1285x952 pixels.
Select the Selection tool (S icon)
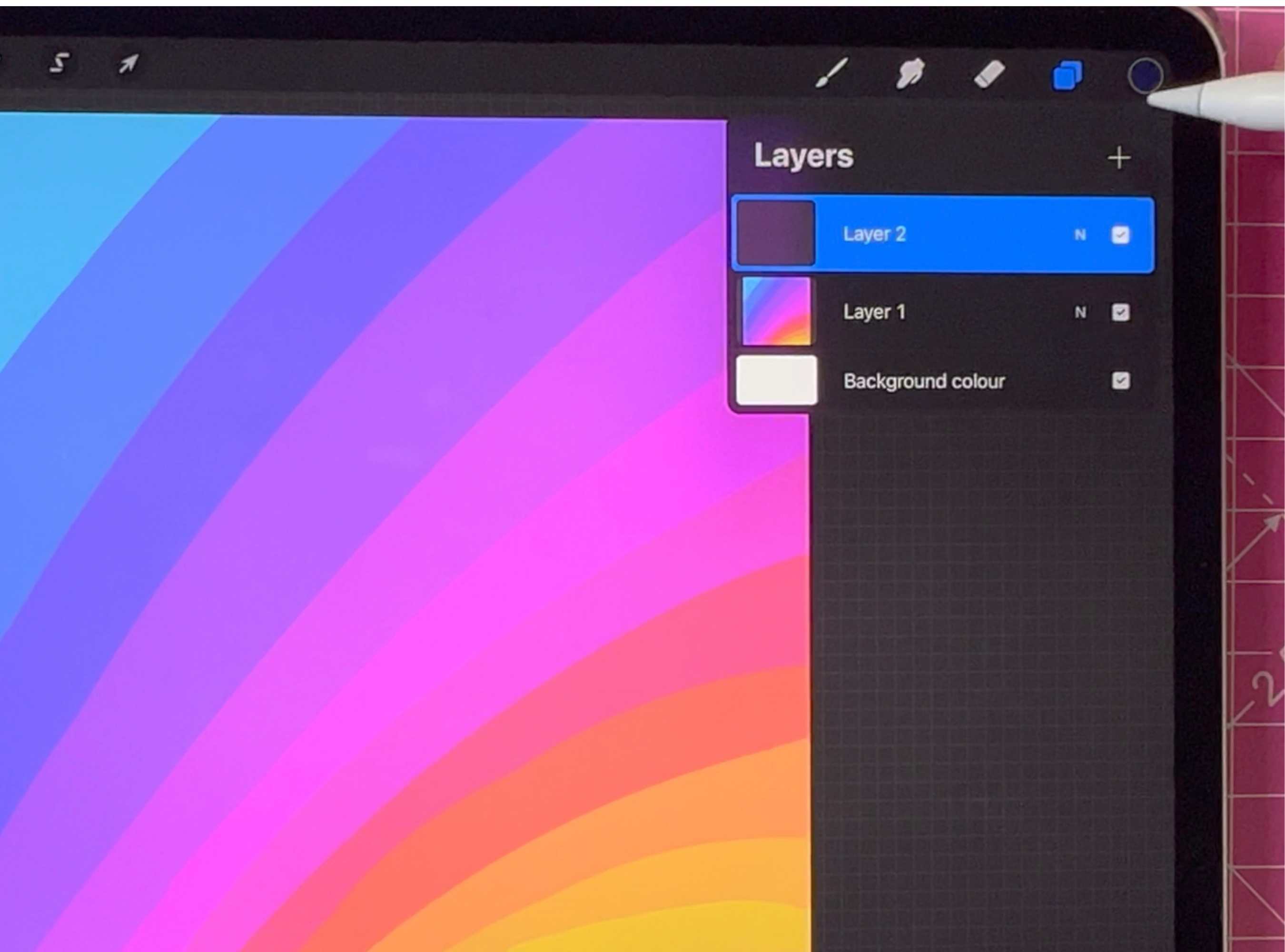point(59,63)
